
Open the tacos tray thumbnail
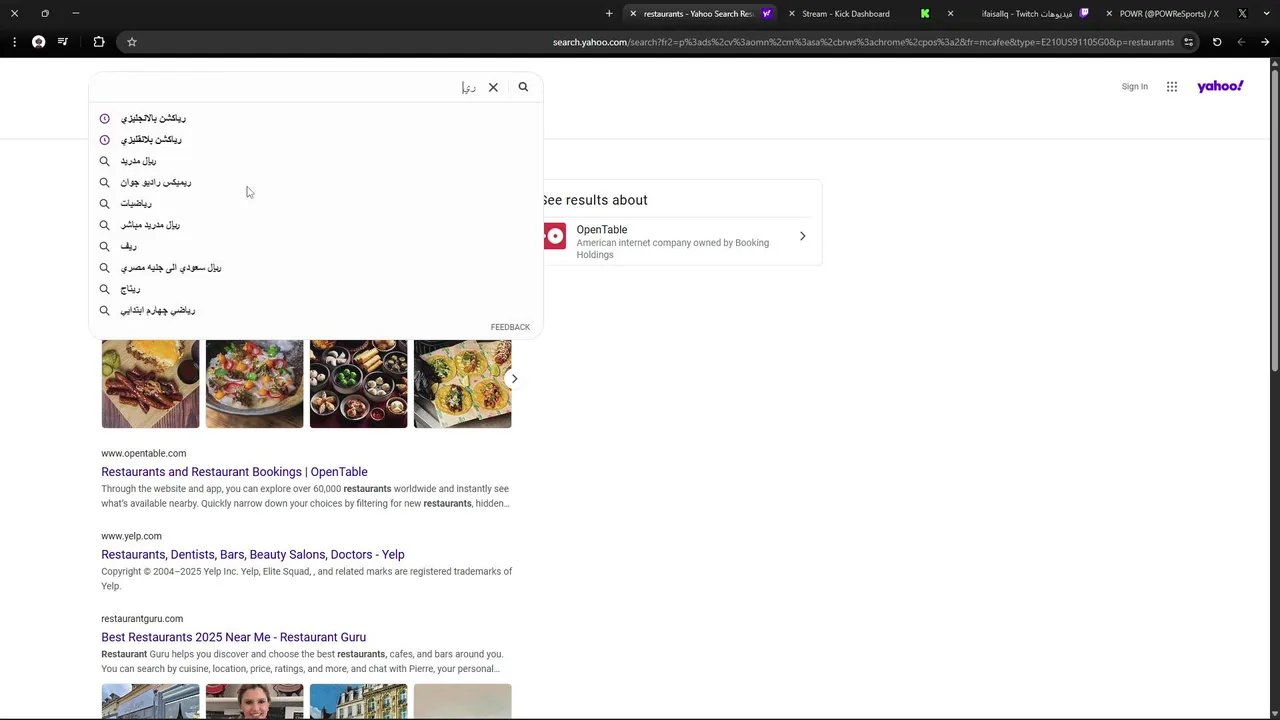[462, 384]
